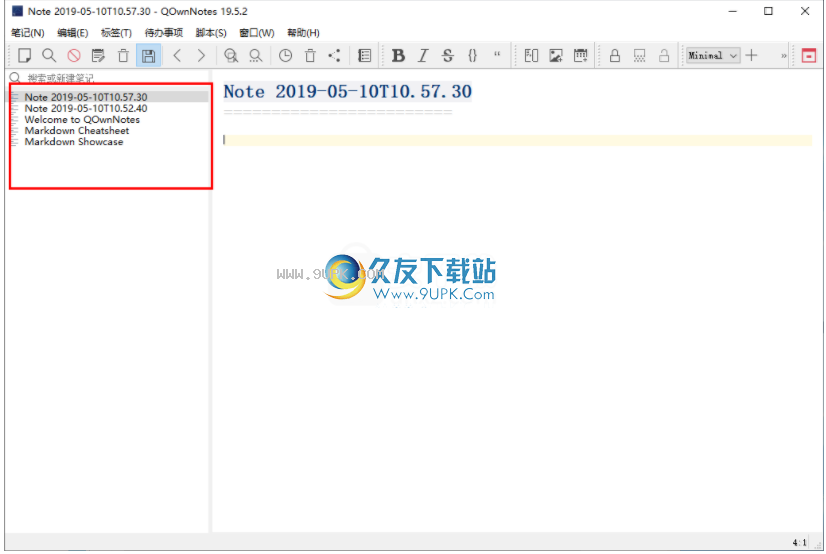Open the Minimal workspace dropdown

point(713,55)
